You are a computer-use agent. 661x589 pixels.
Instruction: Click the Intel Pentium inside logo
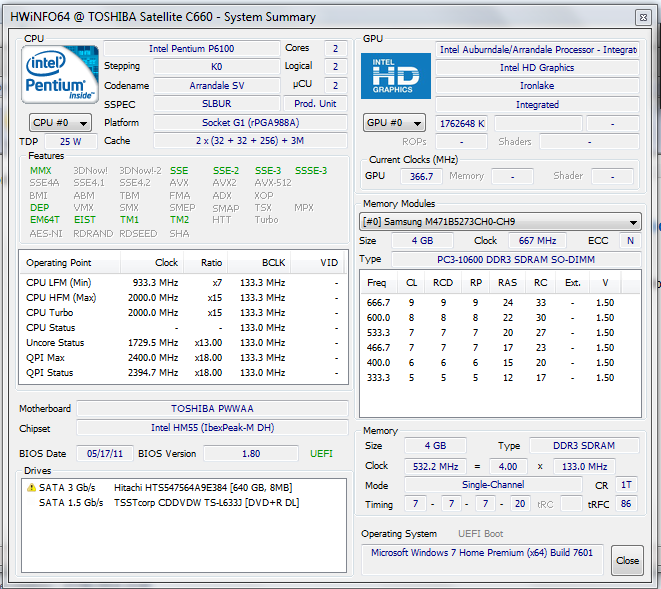[59, 74]
